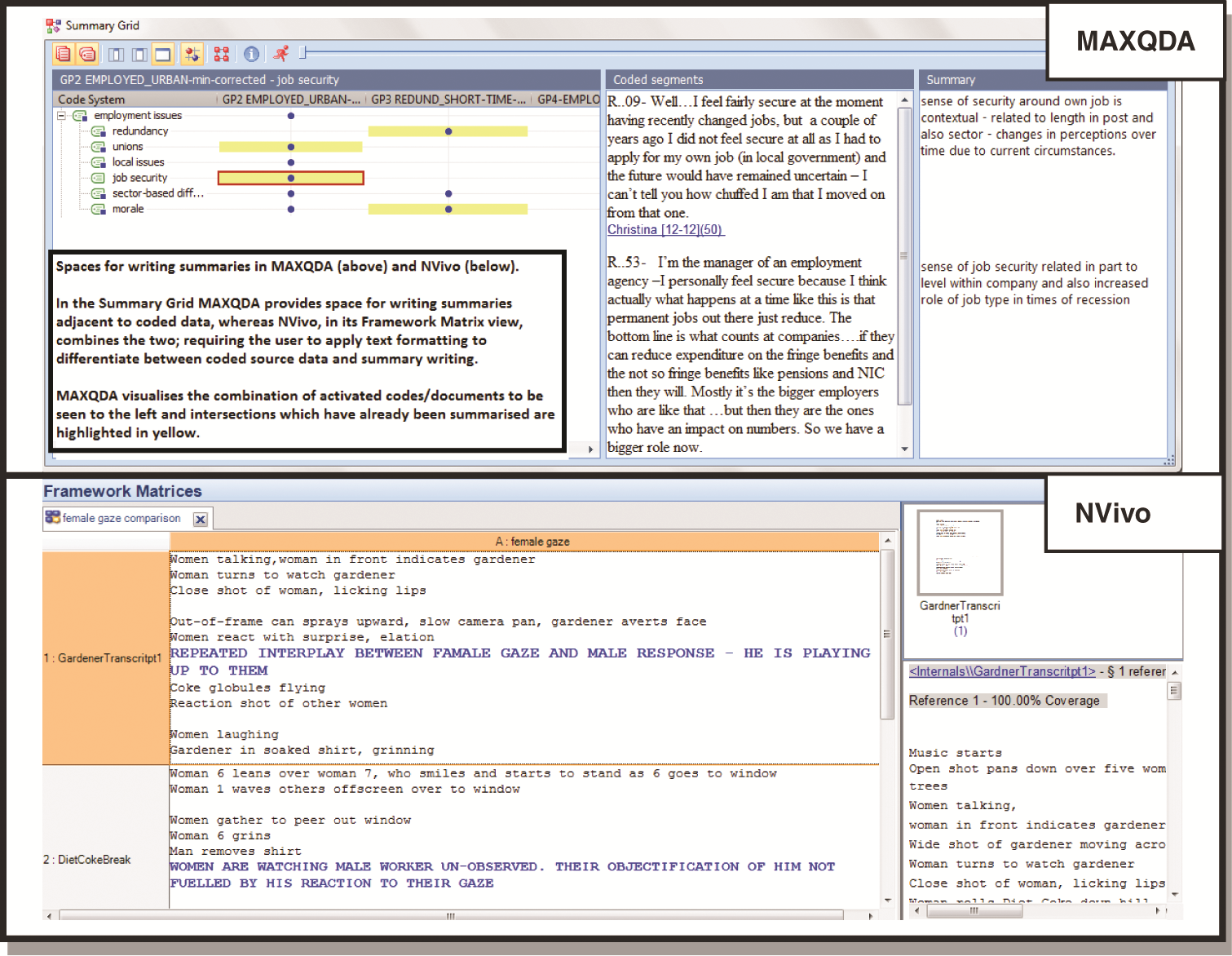The image size is (1232, 956).
Task: Select employment issues code icon
Action: pos(80,116)
